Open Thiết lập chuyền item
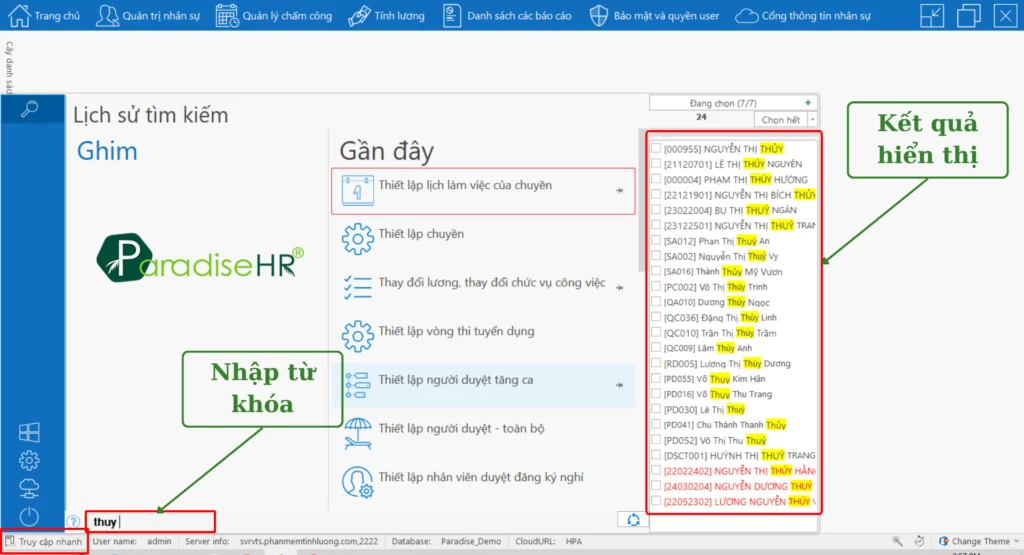The image size is (1024, 555). (483, 239)
